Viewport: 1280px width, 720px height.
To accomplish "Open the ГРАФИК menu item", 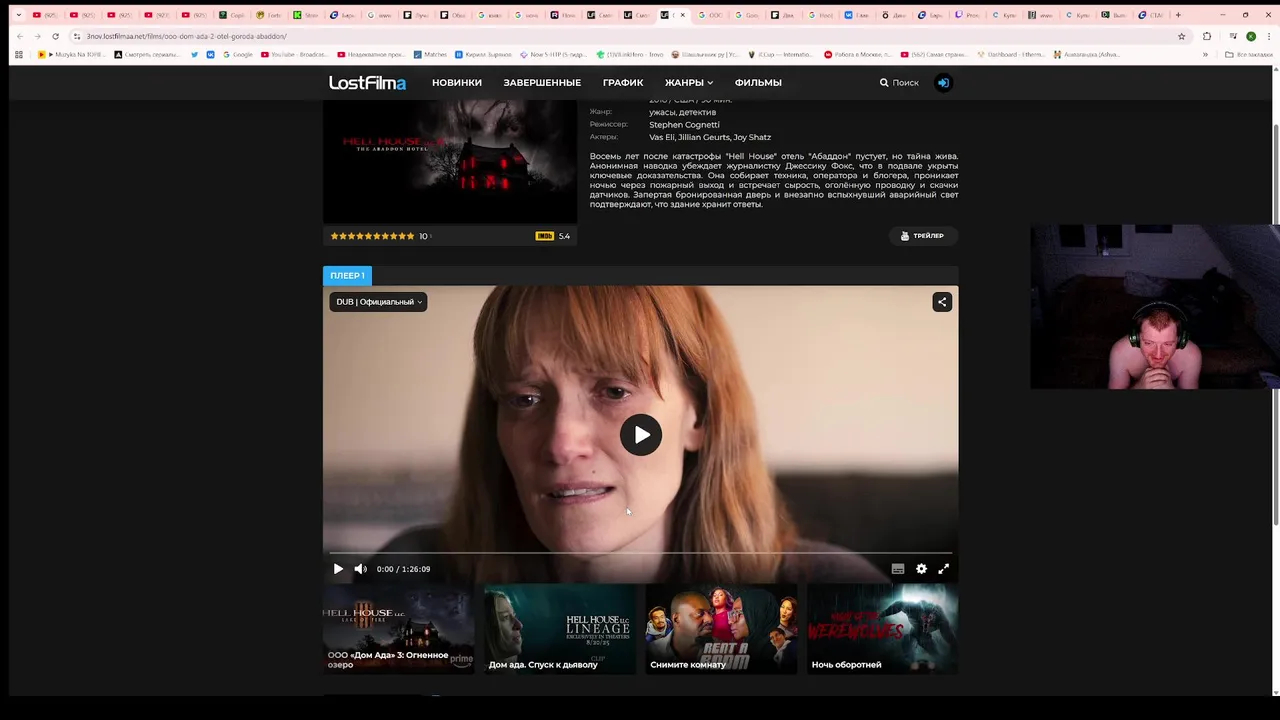I will [623, 83].
